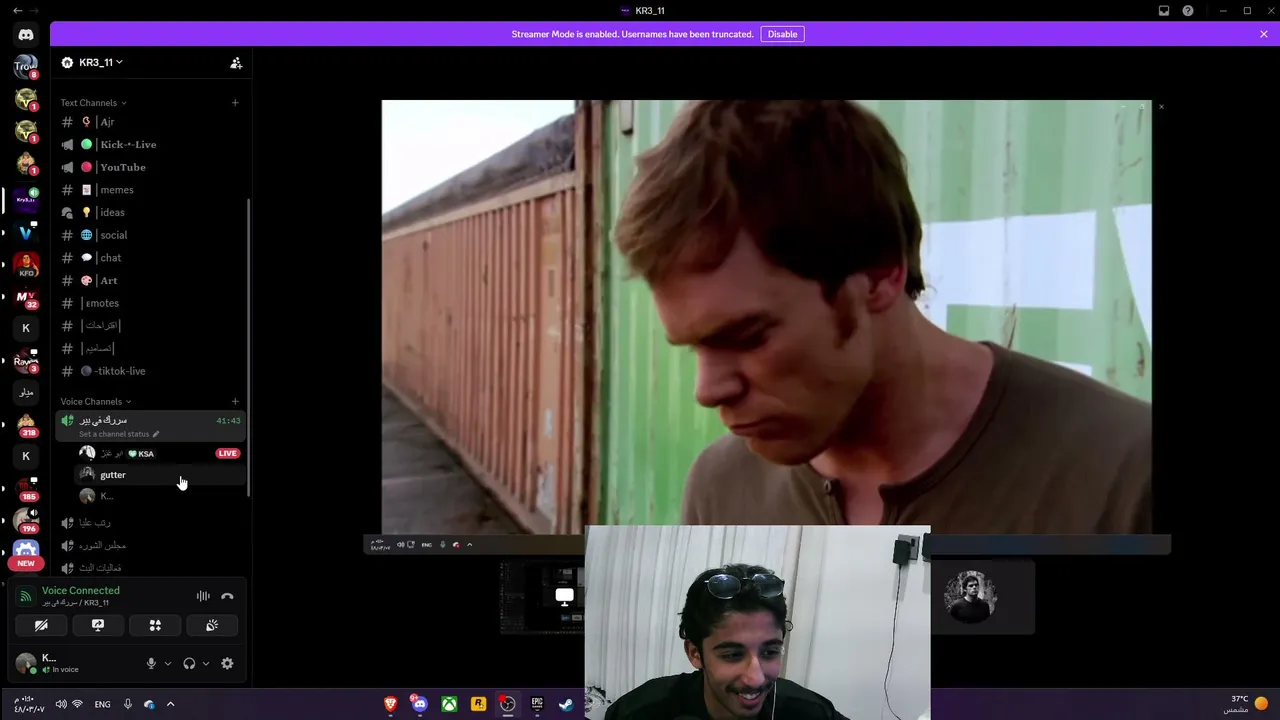Image resolution: width=1280 pixels, height=720 pixels.
Task: Open Discord user settings gear
Action: coord(227,663)
